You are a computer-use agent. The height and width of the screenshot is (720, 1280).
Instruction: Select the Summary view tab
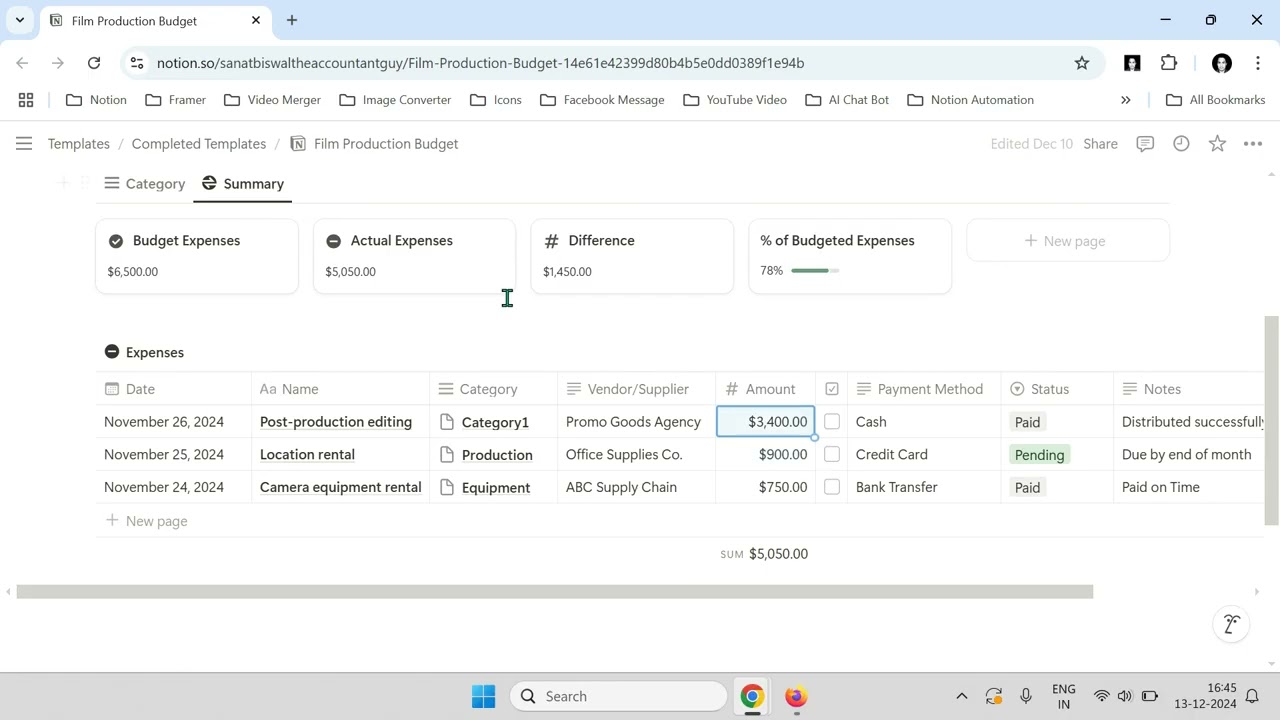coord(243,184)
